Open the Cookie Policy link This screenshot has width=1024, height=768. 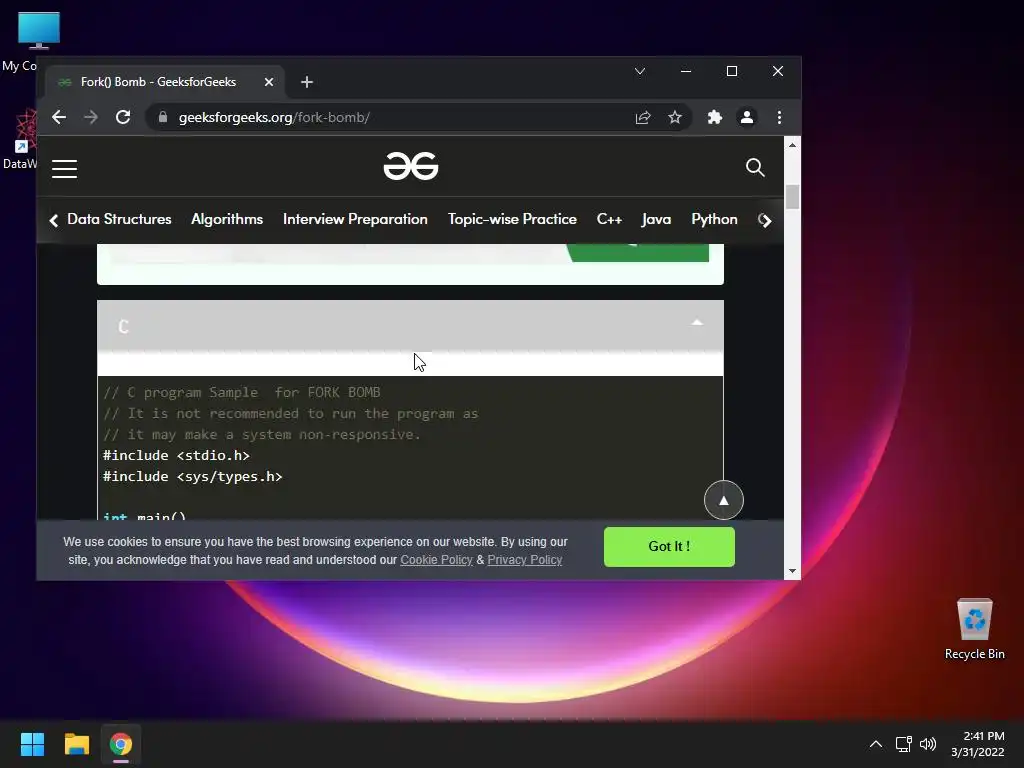pyautogui.click(x=436, y=560)
